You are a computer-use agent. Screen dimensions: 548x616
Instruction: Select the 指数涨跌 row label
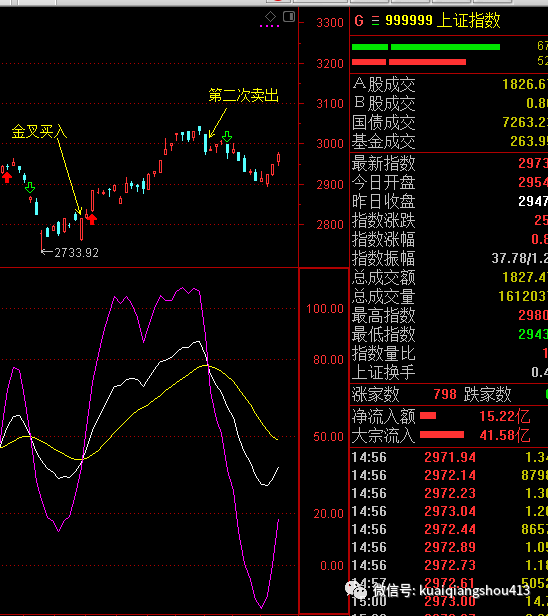point(384,220)
